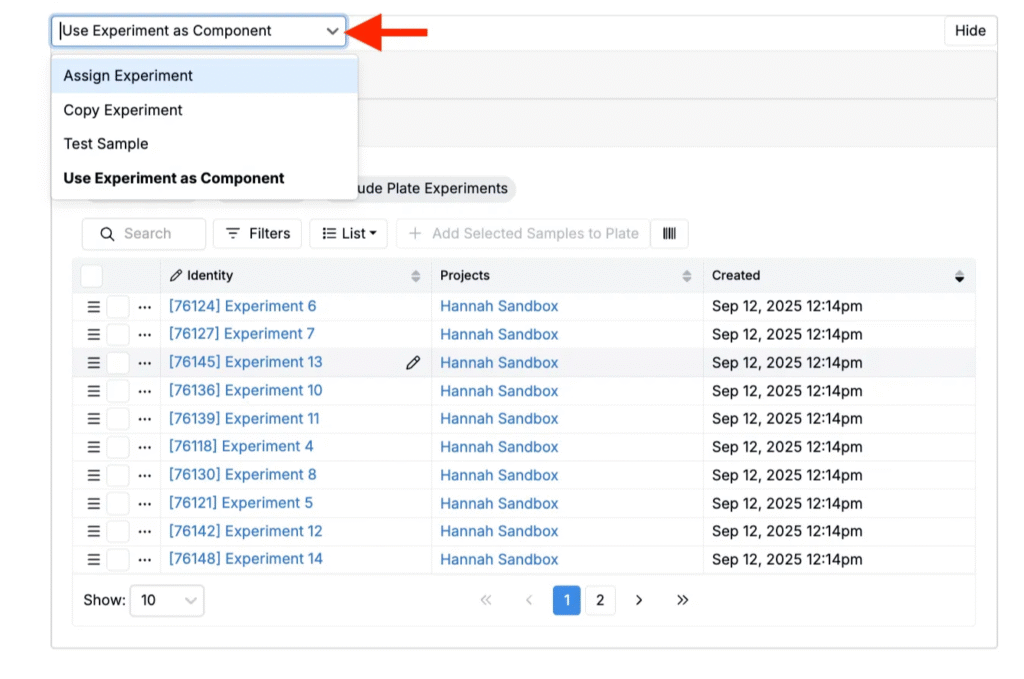This screenshot has height=679, width=1024.
Task: Choose Assign Experiment from the dropdown list
Action: 128,76
